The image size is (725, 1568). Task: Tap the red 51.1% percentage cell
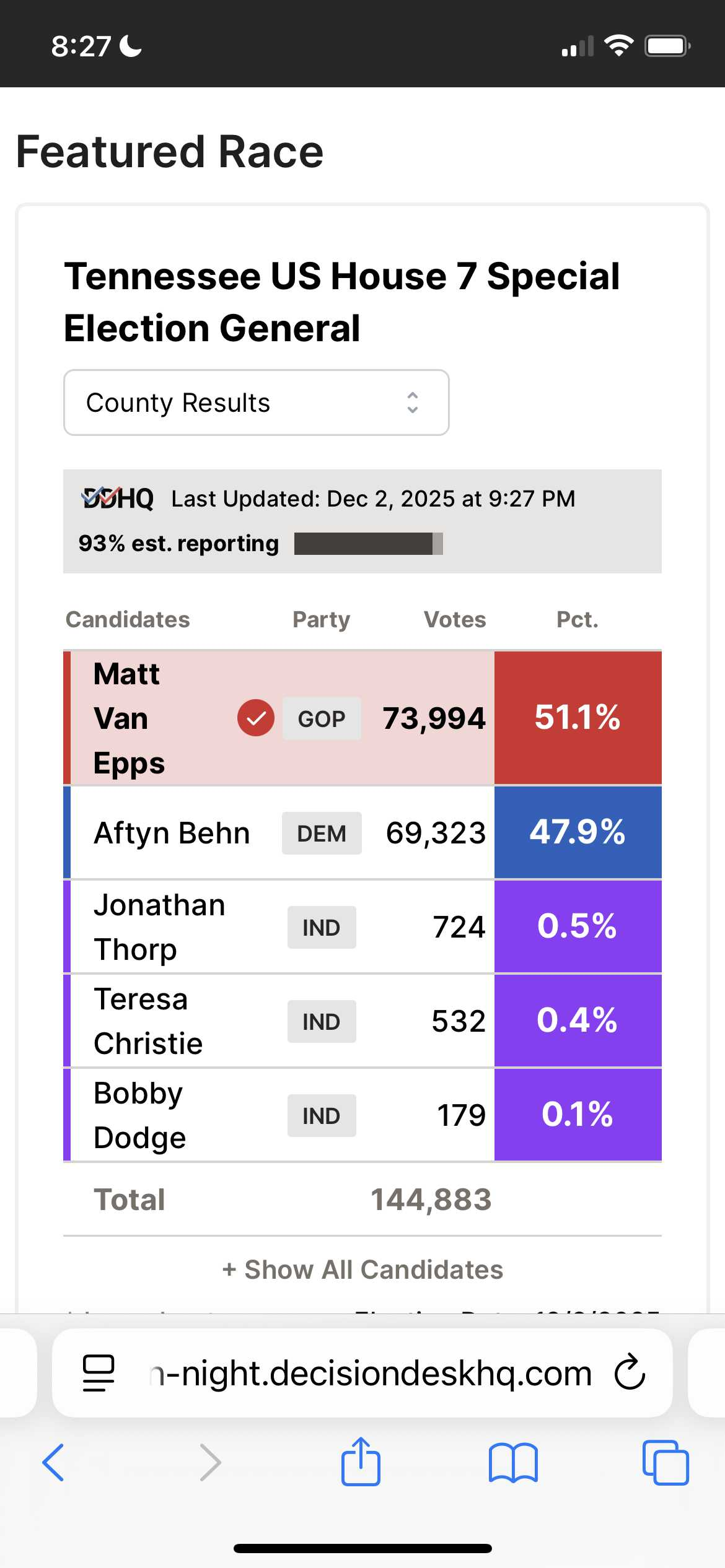(x=578, y=718)
